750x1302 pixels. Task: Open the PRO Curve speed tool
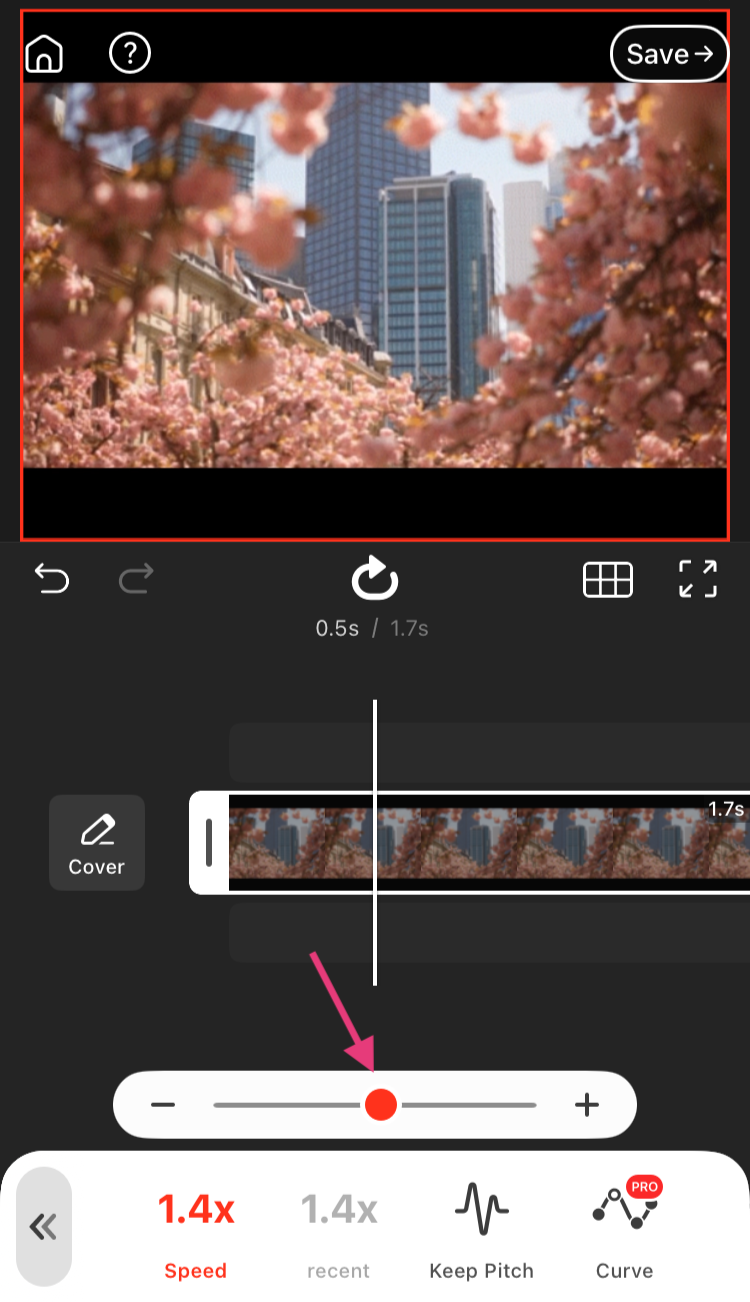[x=625, y=1228]
